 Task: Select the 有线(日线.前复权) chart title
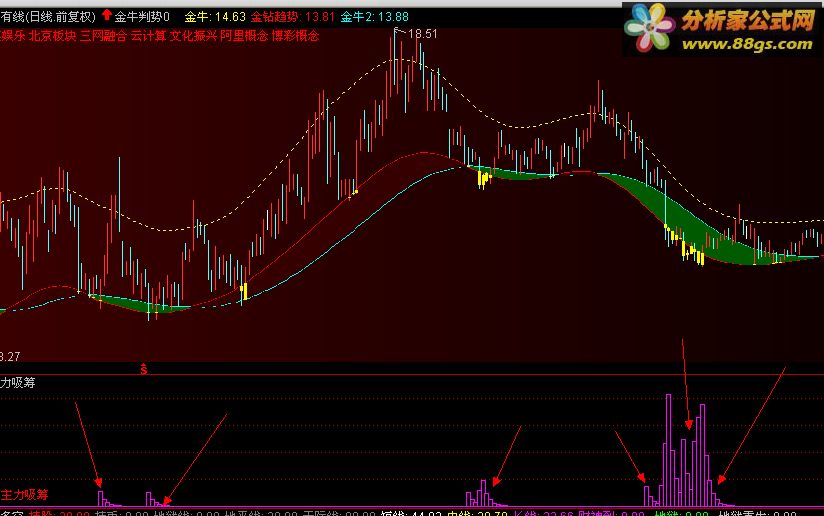pos(48,17)
